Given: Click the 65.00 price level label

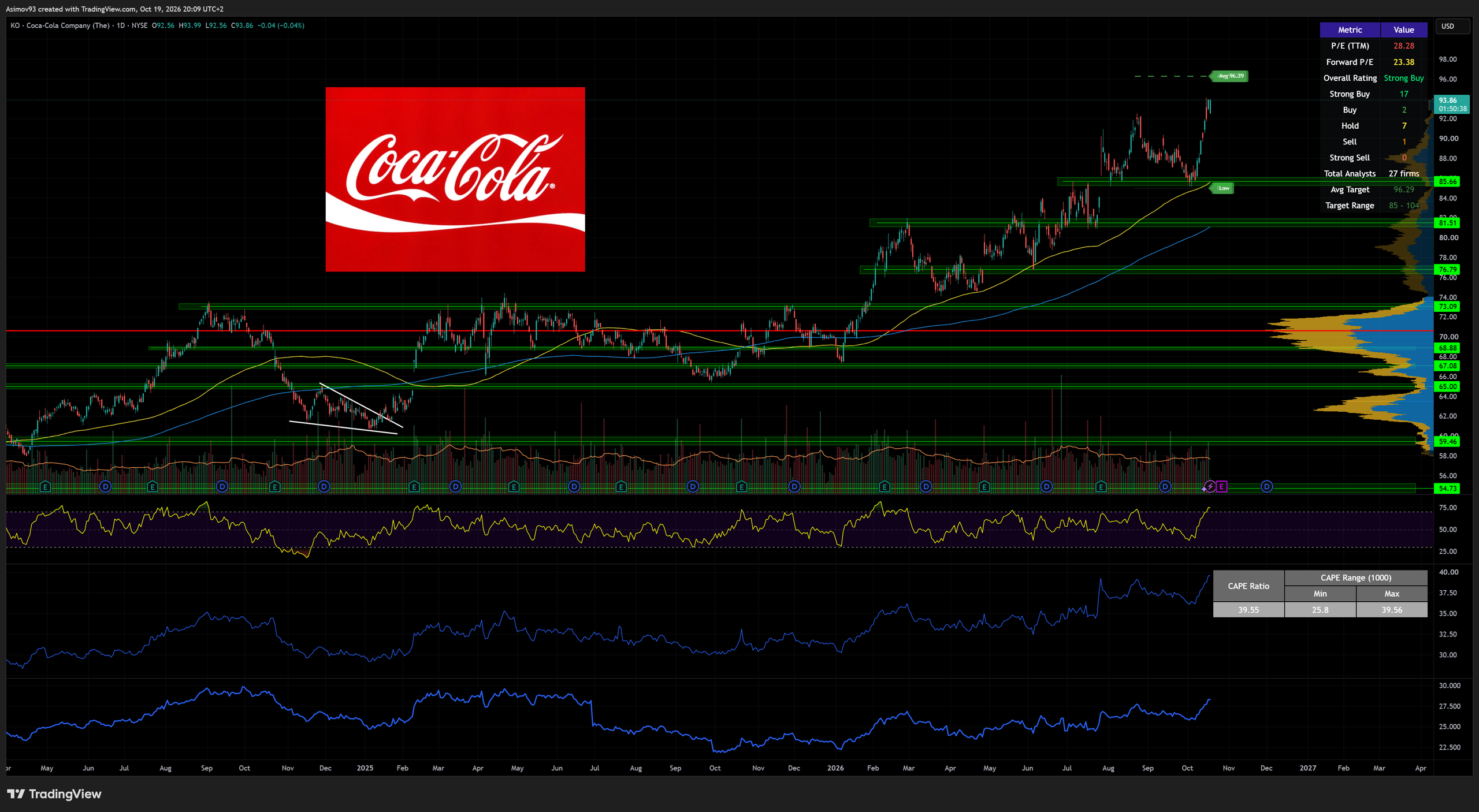Looking at the screenshot, I should coord(1447,387).
